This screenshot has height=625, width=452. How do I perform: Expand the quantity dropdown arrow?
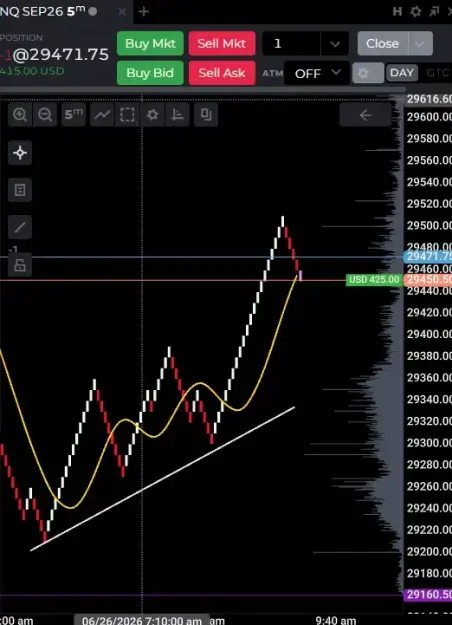click(x=335, y=43)
